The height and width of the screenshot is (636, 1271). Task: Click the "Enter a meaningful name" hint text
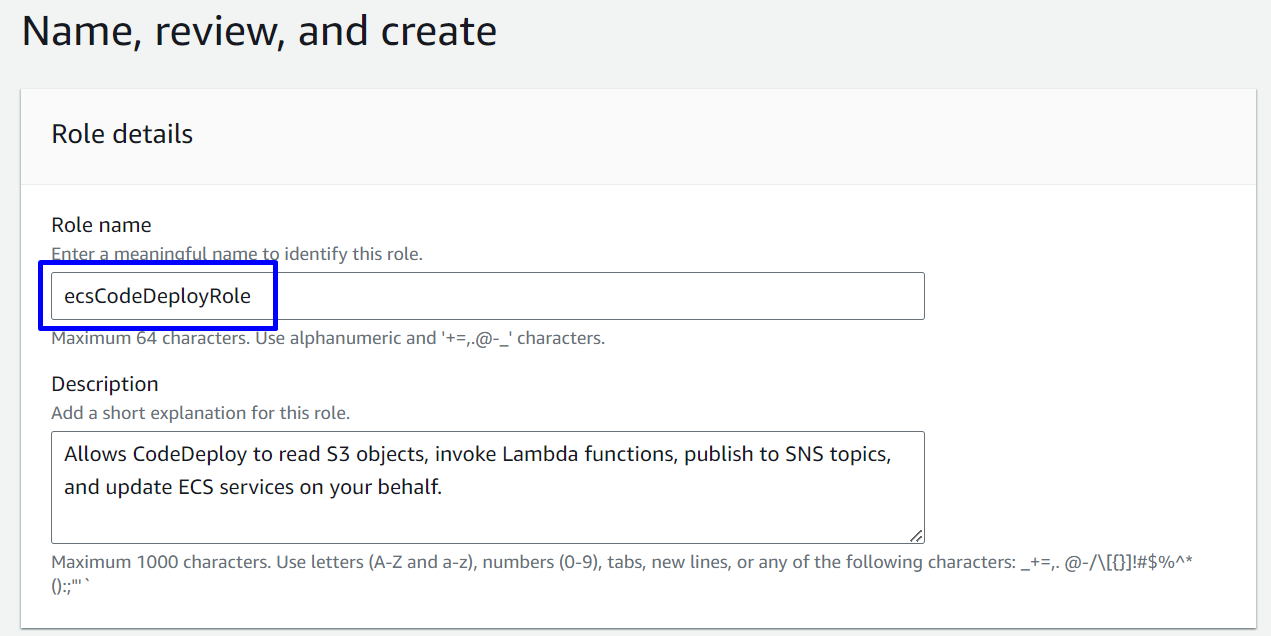coord(237,254)
